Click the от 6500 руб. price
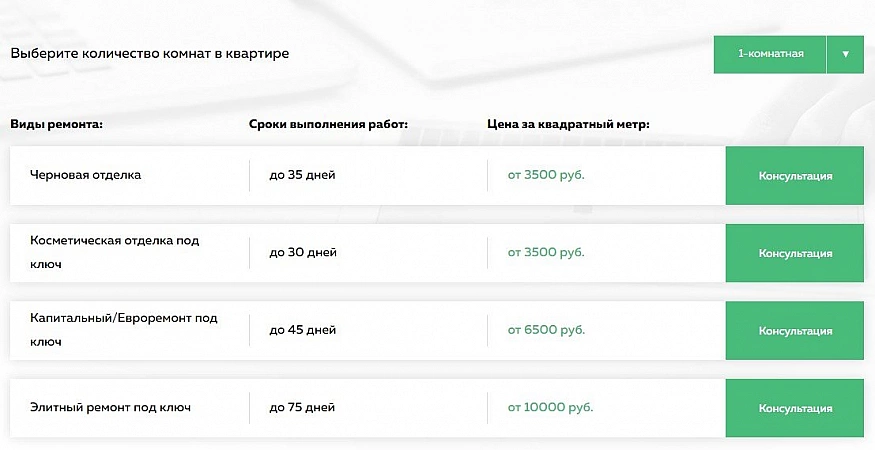The height and width of the screenshot is (450, 875). tap(546, 330)
